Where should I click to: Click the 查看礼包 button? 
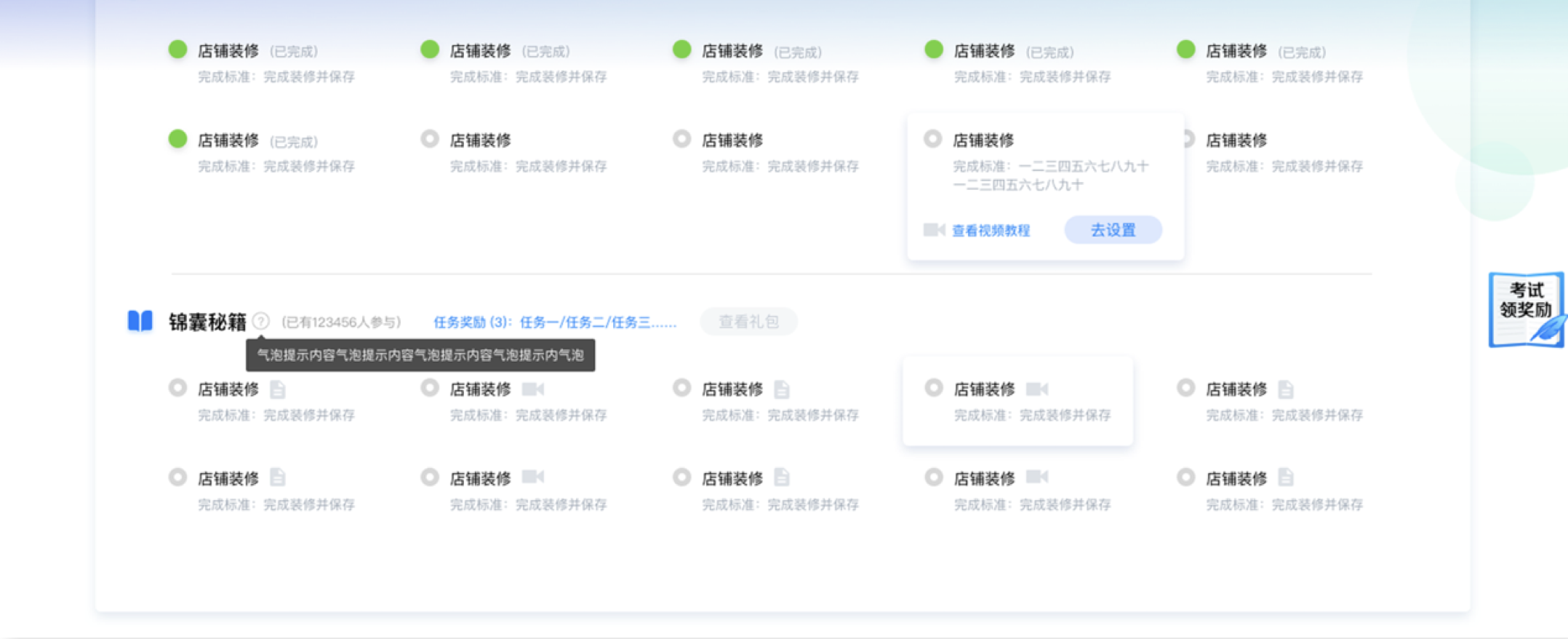[x=748, y=322]
